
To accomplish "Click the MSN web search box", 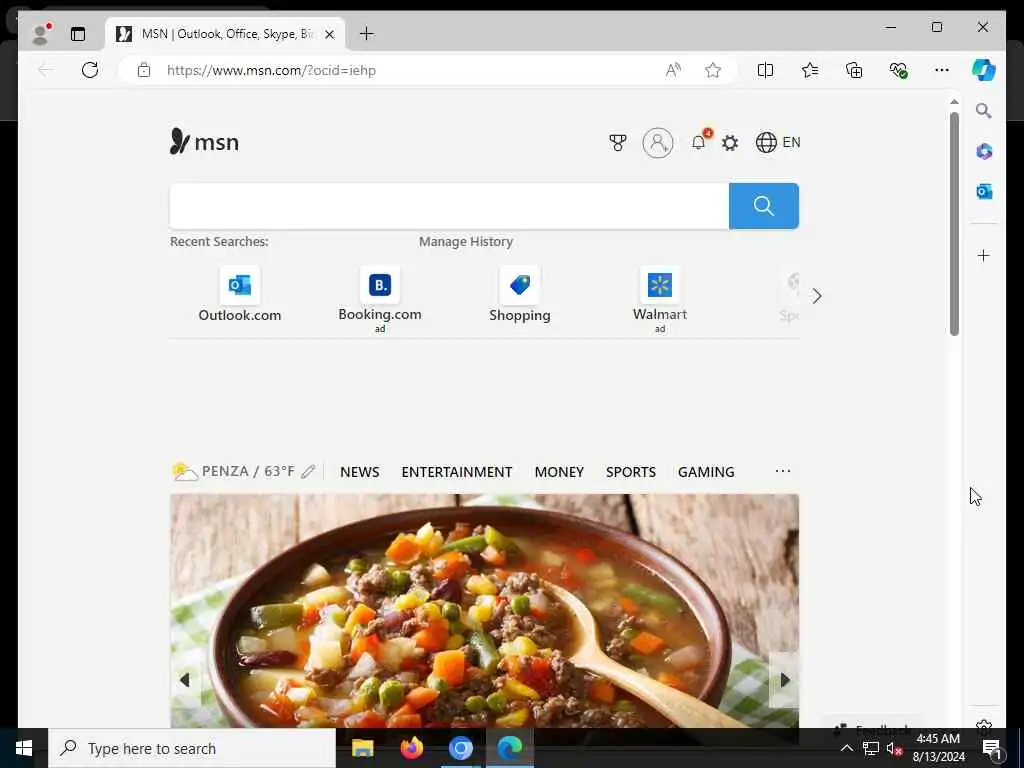I will click(449, 206).
